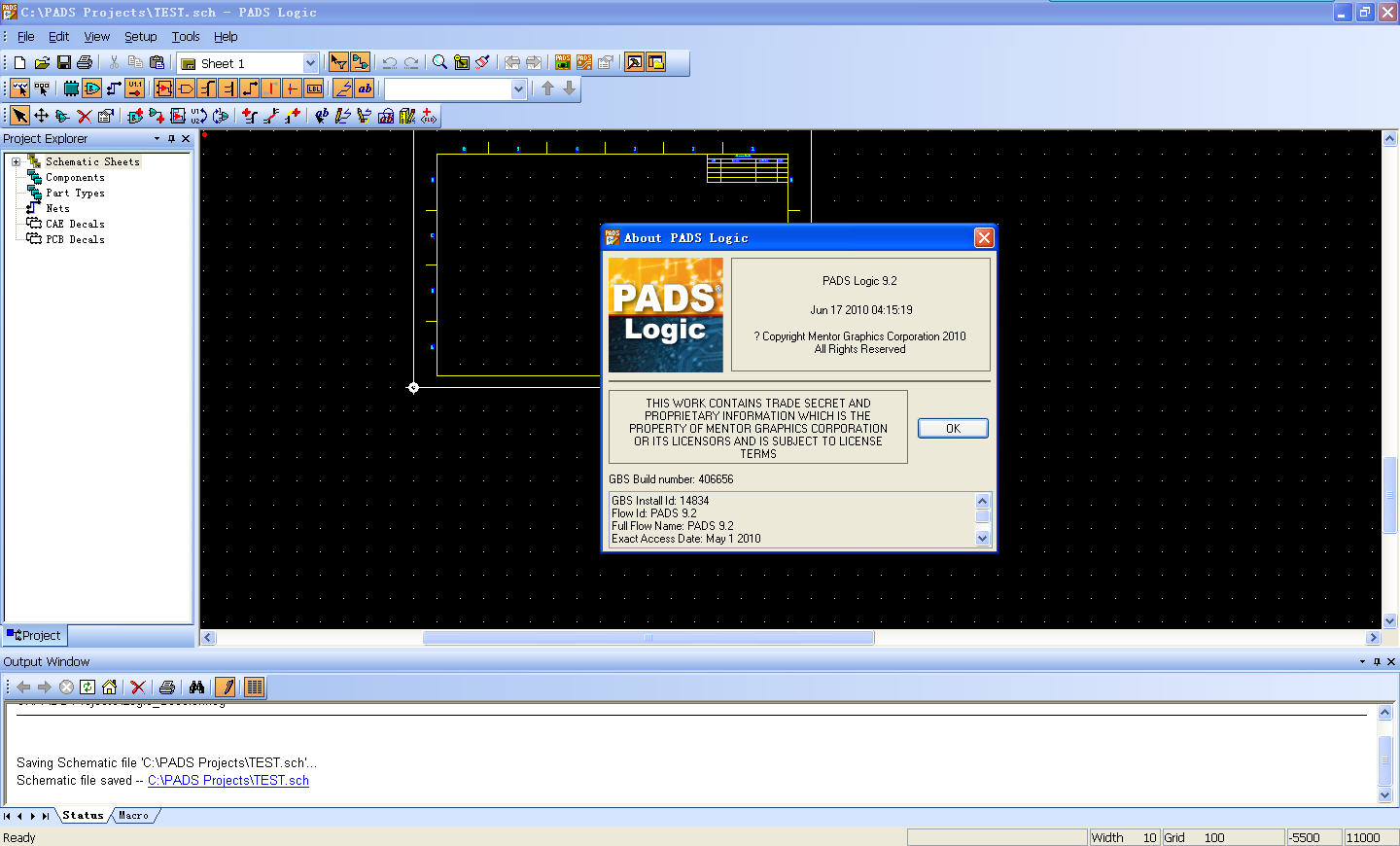The image size is (1400, 846).
Task: Open the File menu
Action: (25, 37)
